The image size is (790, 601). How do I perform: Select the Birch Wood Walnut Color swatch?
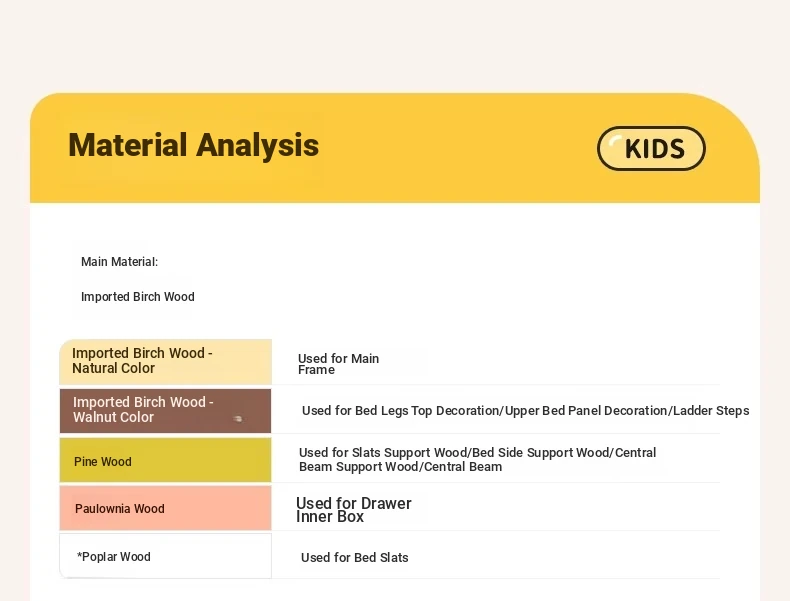tap(165, 411)
